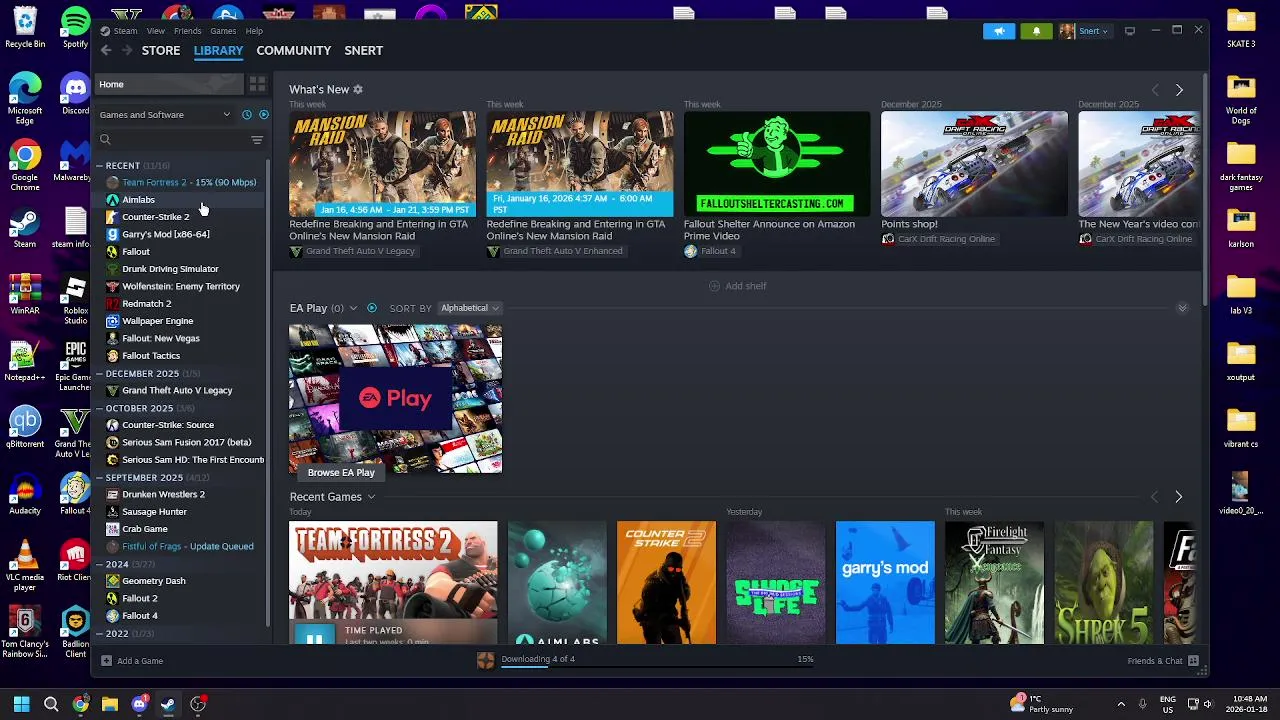Toggle ready-to-play filter on EA Play shelf
The image size is (1280, 720).
tap(372, 308)
